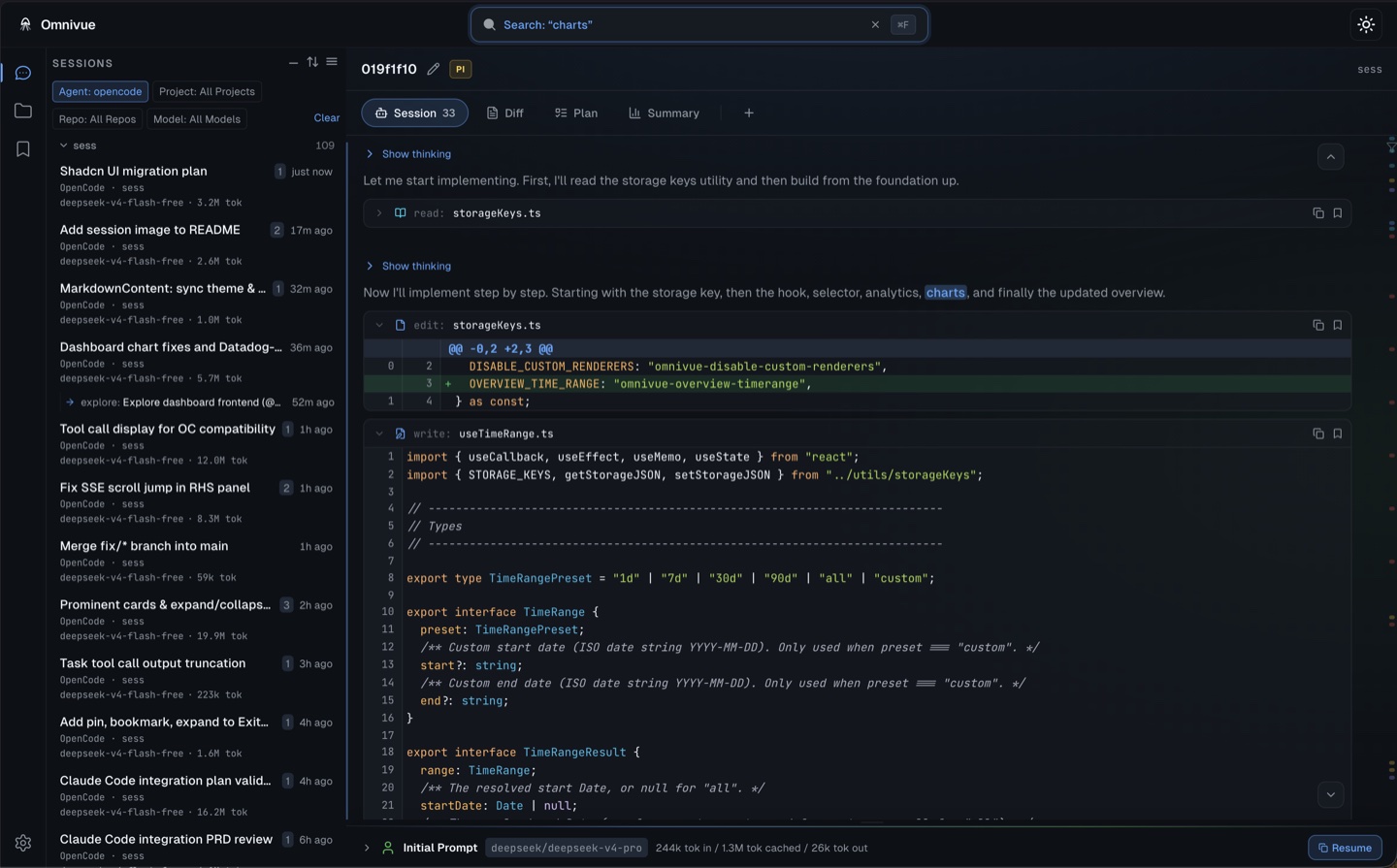This screenshot has height=868, width=1397.
Task: Switch to the Session tab
Action: [x=414, y=113]
